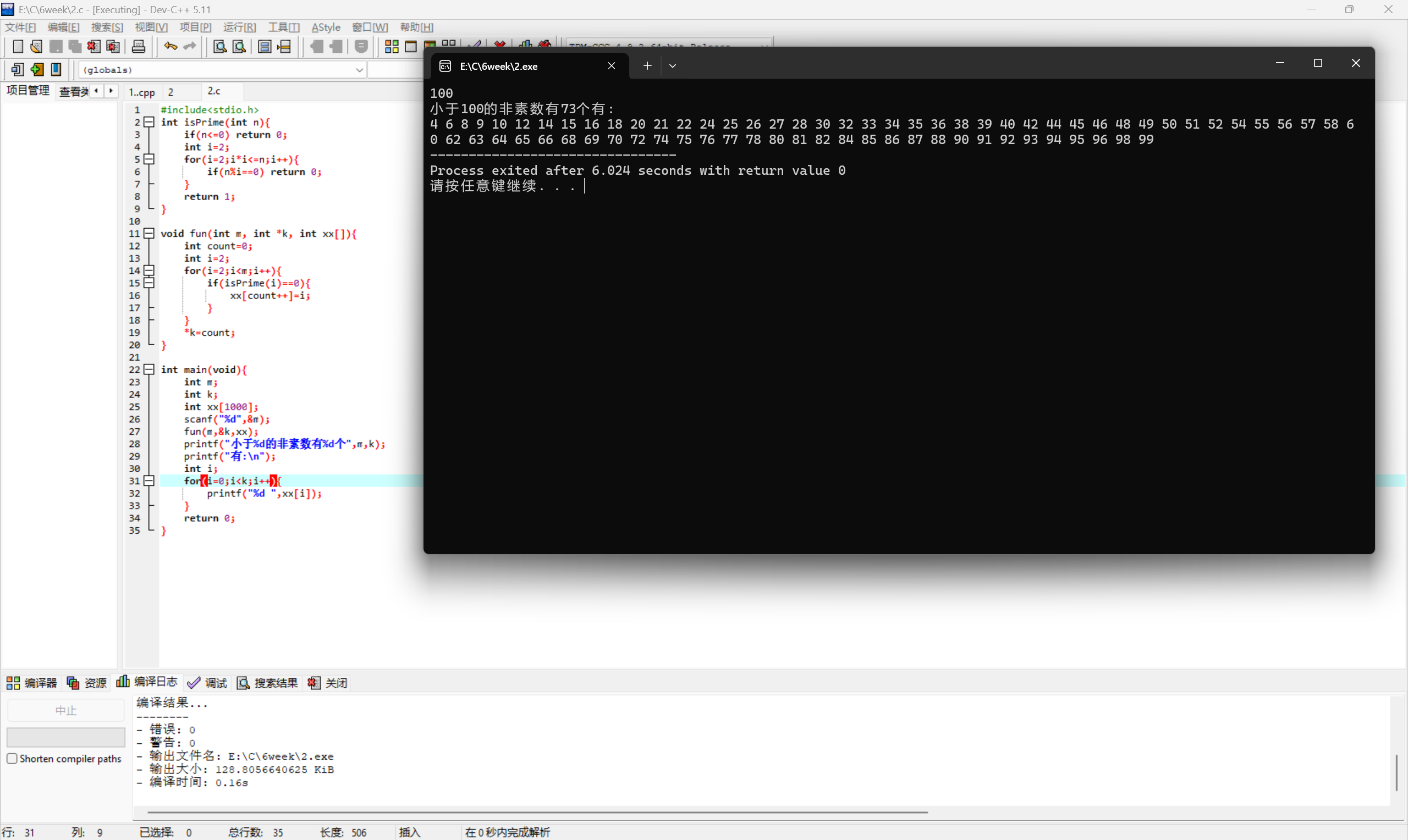Click the Compile icon with colored squares
1408x840 pixels.
pyautogui.click(x=391, y=46)
